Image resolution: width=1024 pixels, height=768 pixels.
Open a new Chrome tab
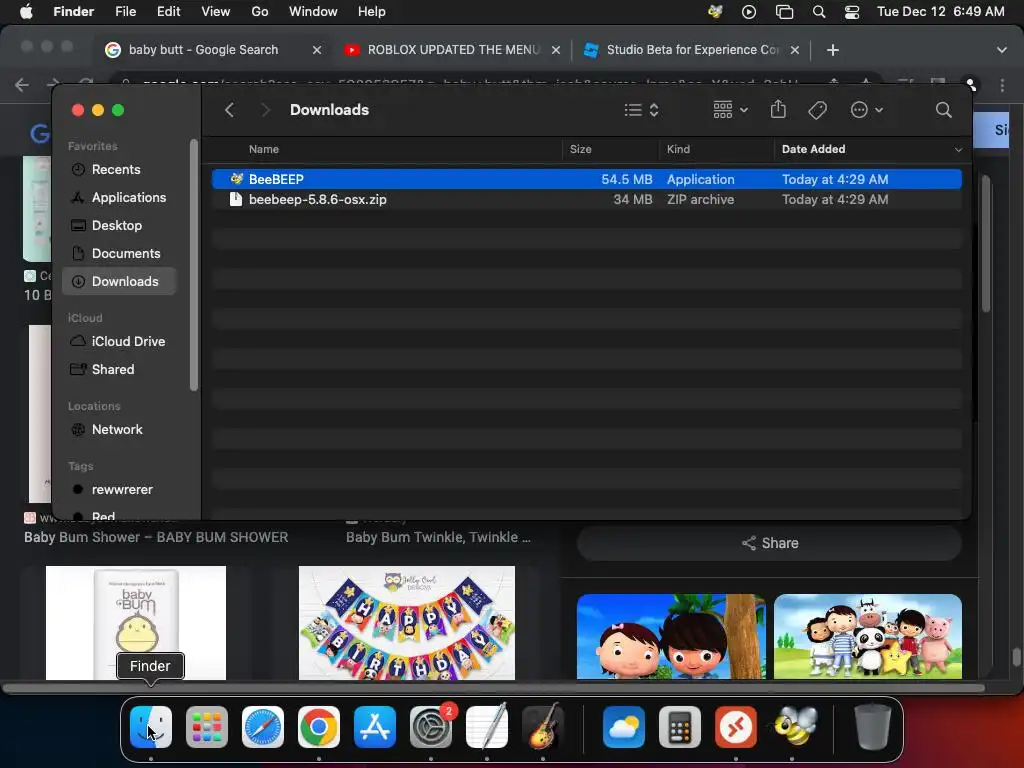[x=833, y=50]
